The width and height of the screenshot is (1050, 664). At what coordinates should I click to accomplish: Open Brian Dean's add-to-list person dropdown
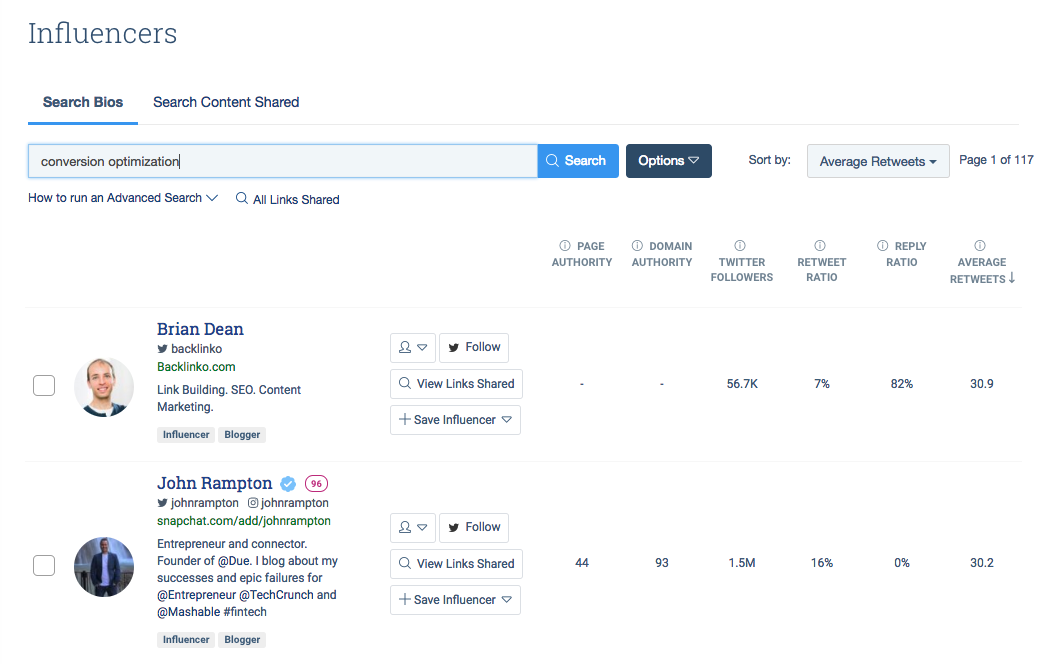click(413, 347)
